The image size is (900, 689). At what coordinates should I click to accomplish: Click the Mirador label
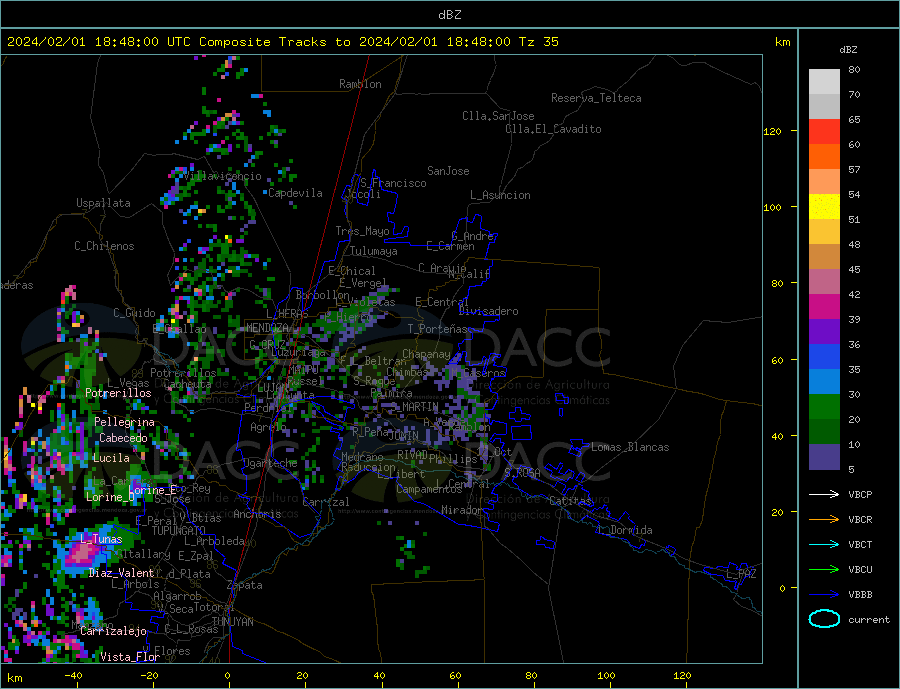click(462, 510)
